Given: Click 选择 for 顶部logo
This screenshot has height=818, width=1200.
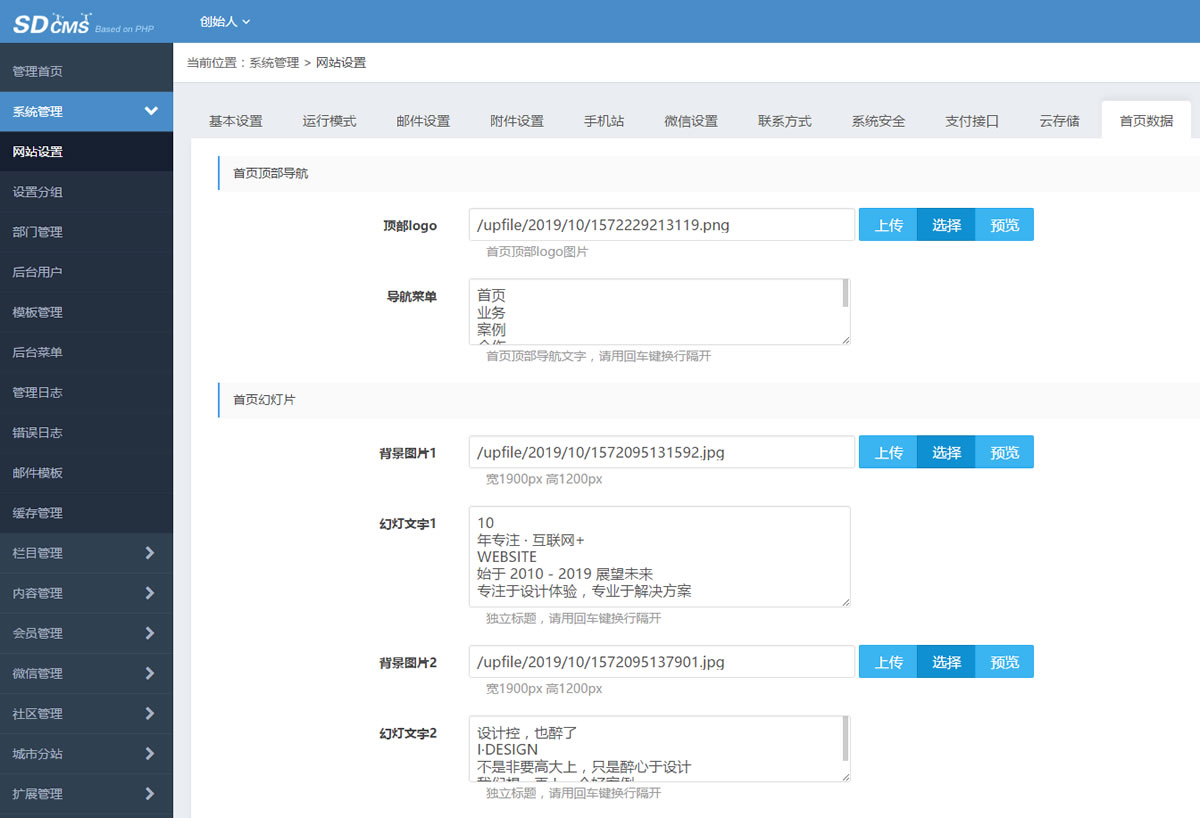Looking at the screenshot, I should click(946, 225).
